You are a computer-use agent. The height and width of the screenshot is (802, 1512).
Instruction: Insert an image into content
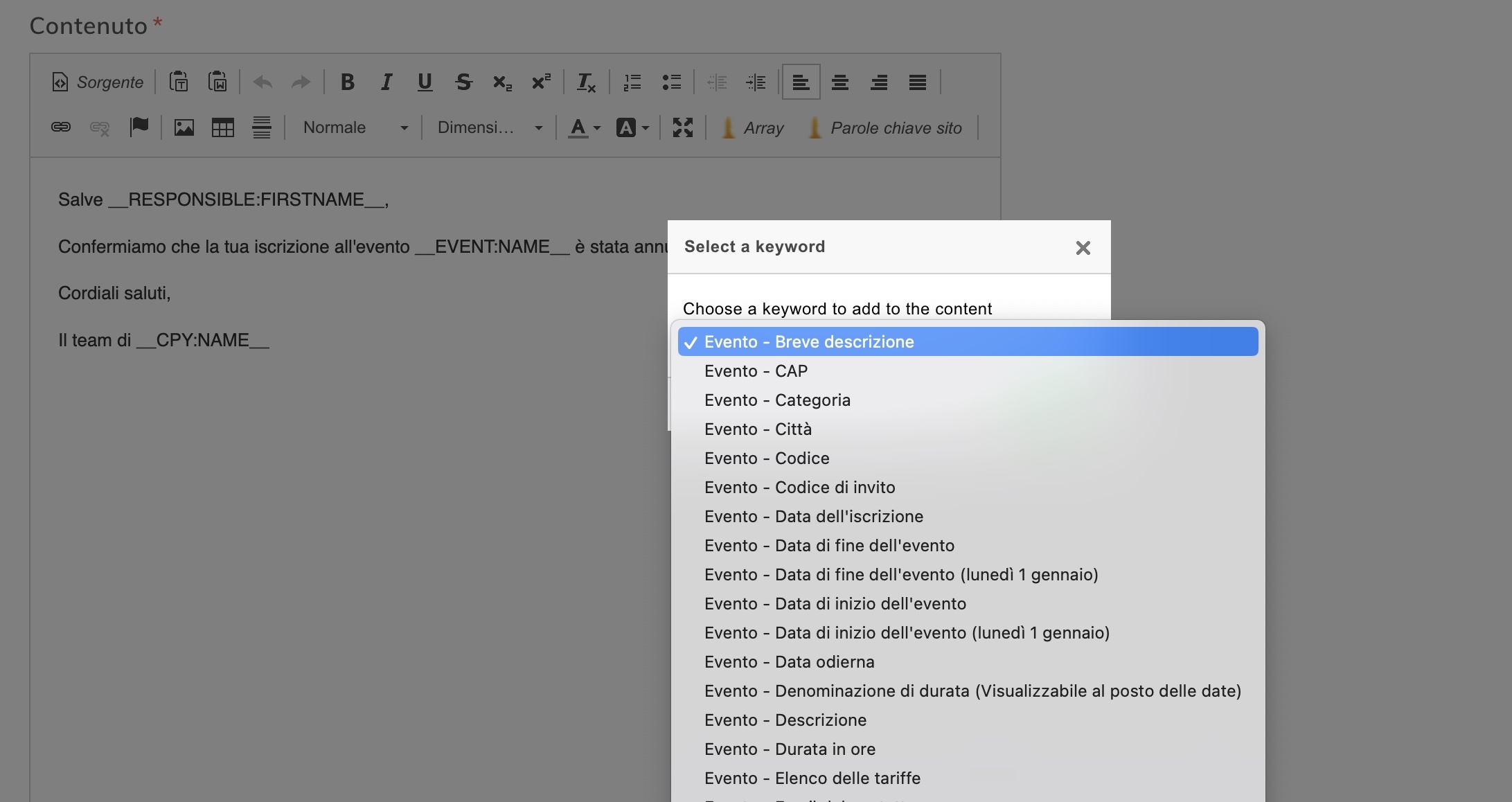[x=184, y=127]
